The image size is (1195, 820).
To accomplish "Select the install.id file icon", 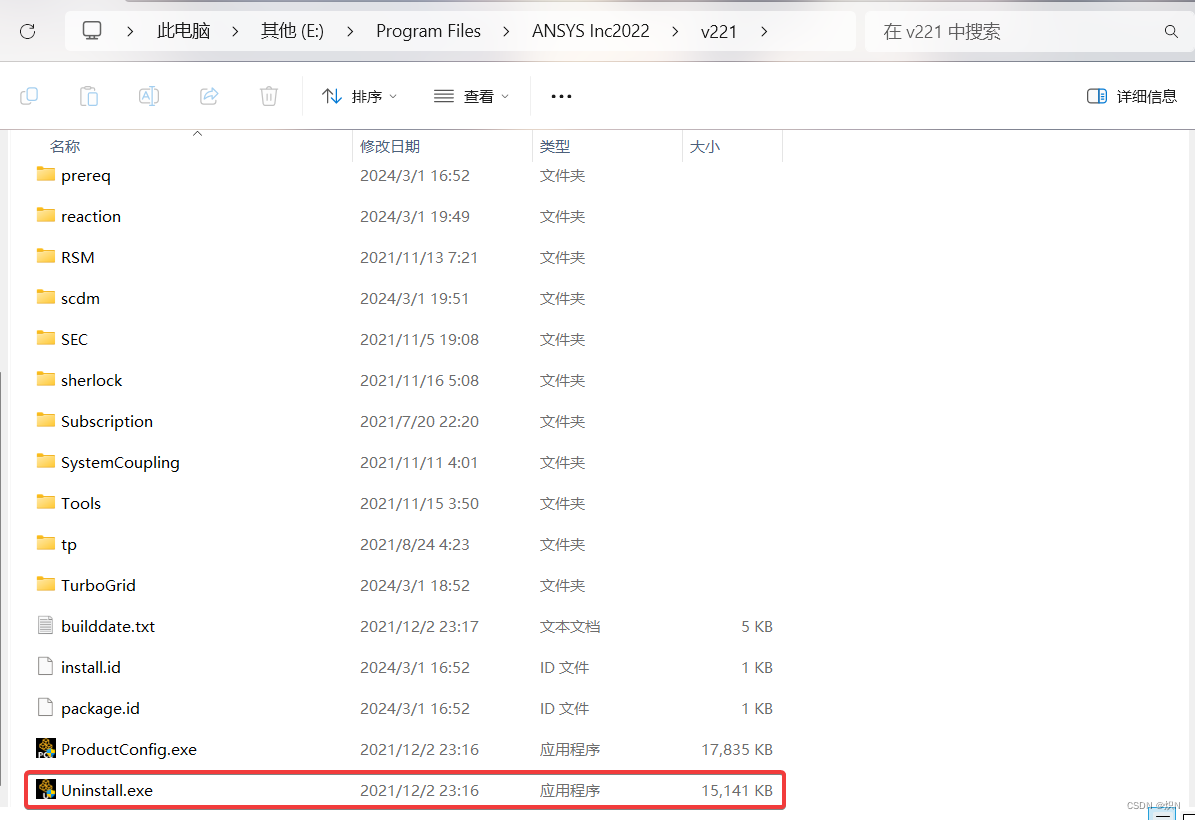I will point(46,667).
